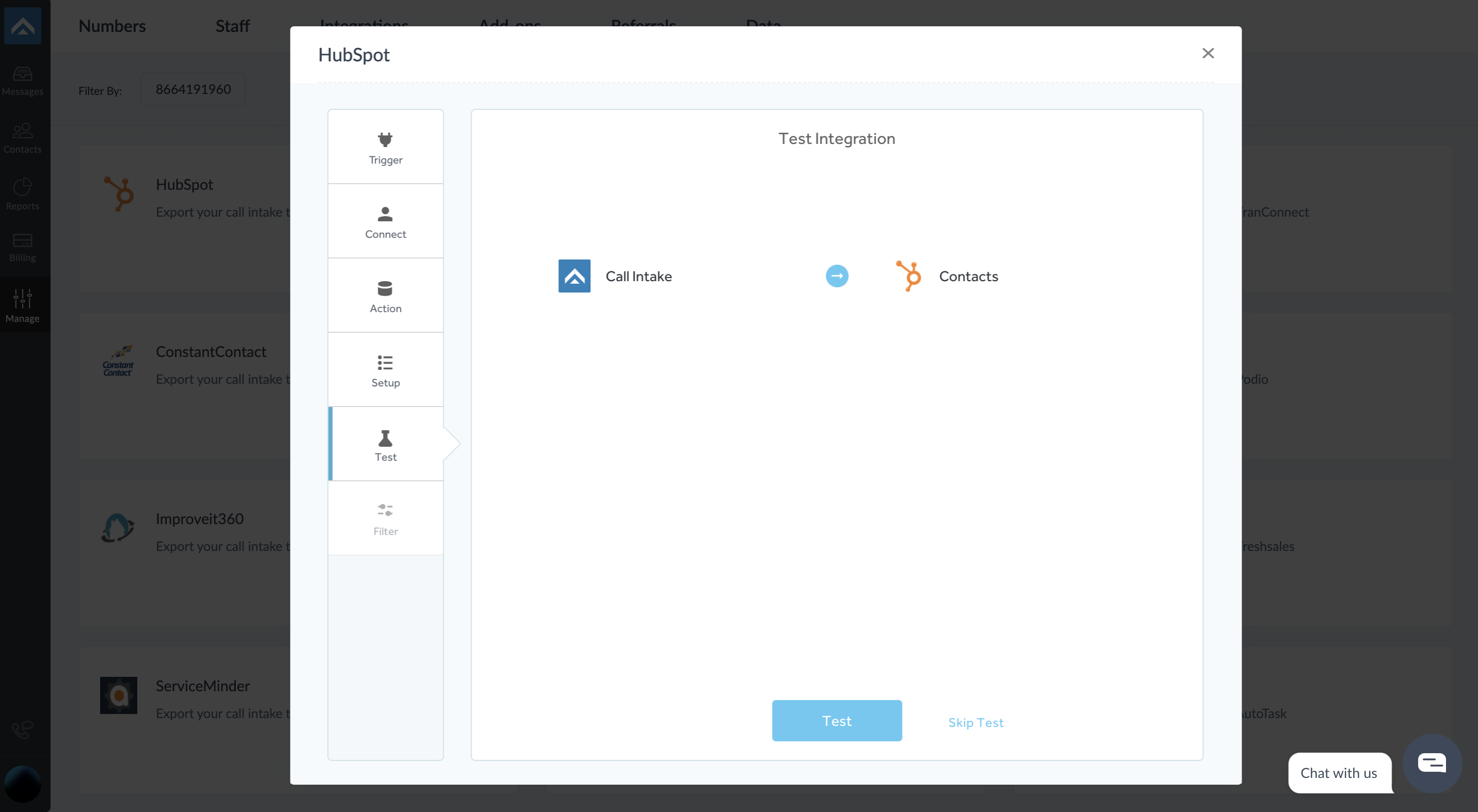Click the Call Intake app logo
The width and height of the screenshot is (1478, 812).
click(574, 277)
